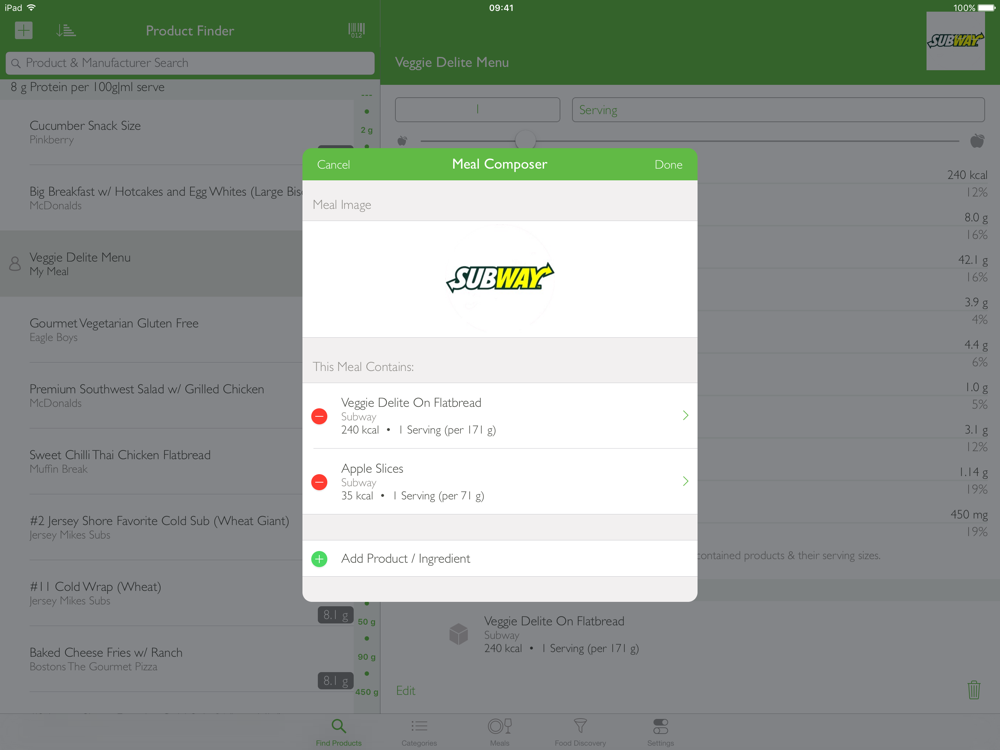Adjust the serving size slider knob

pyautogui.click(x=525, y=140)
